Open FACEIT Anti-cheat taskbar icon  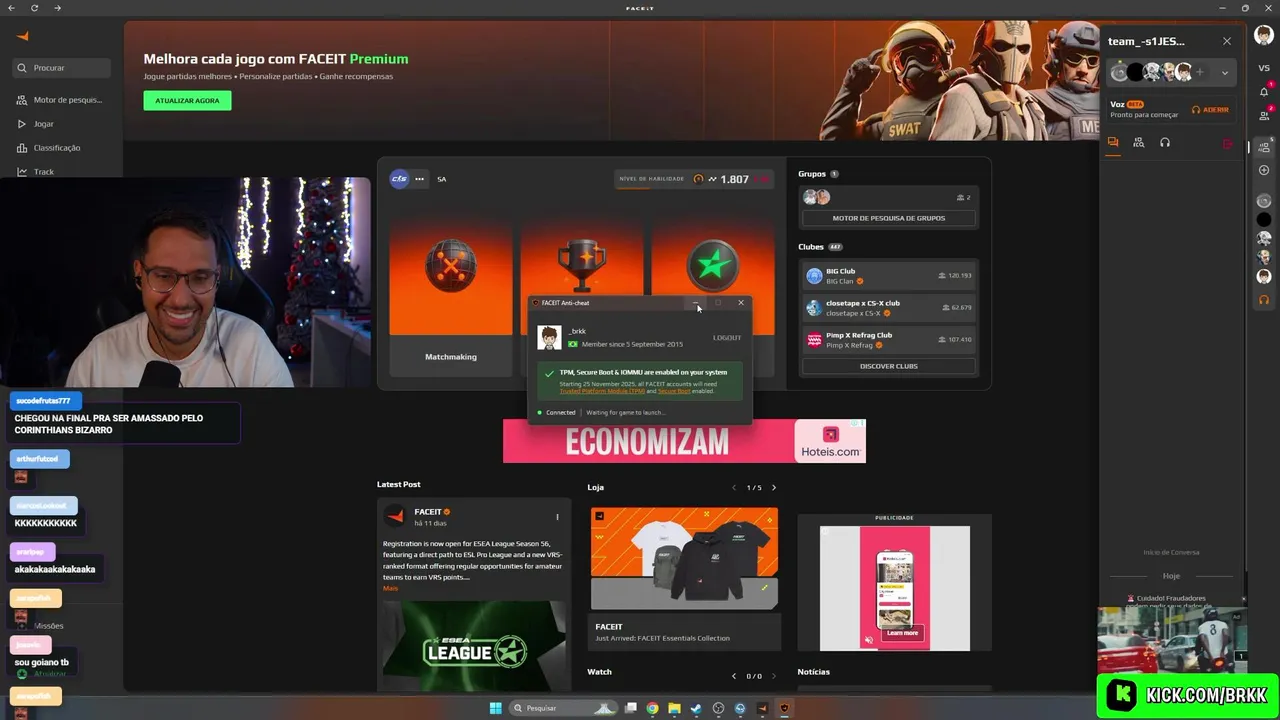click(784, 708)
